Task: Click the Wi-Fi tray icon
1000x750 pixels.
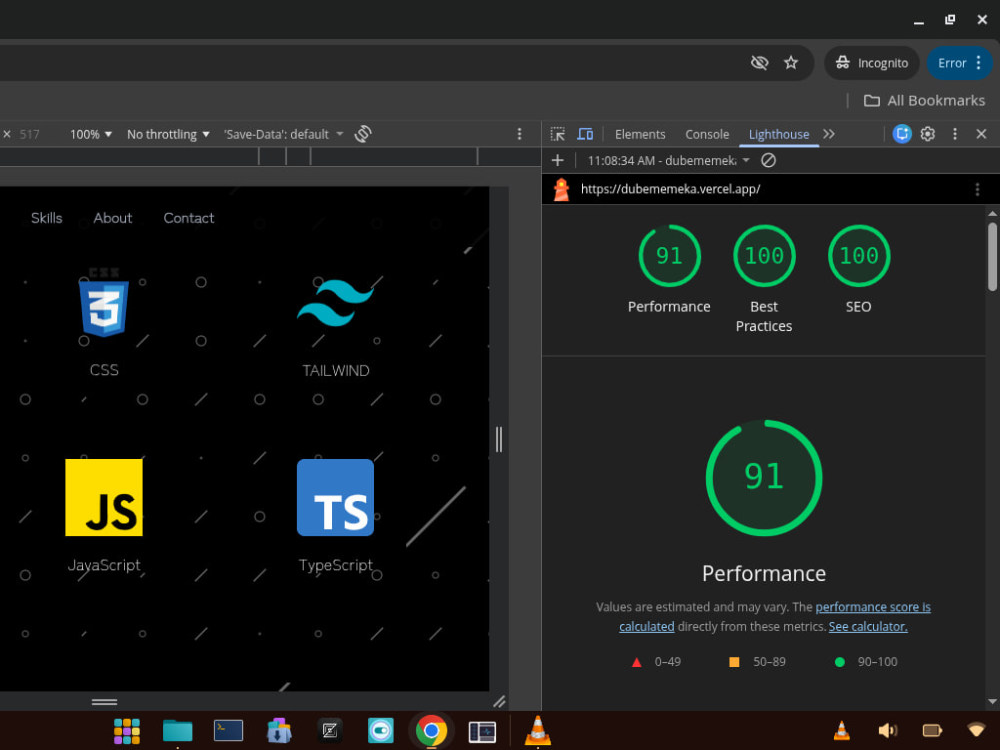Action: (976, 730)
